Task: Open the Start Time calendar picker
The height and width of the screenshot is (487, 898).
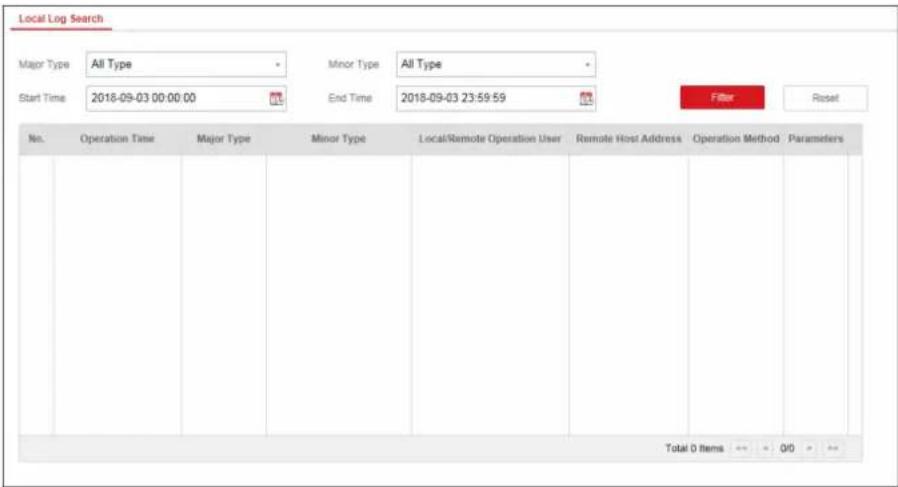Action: [x=276, y=99]
